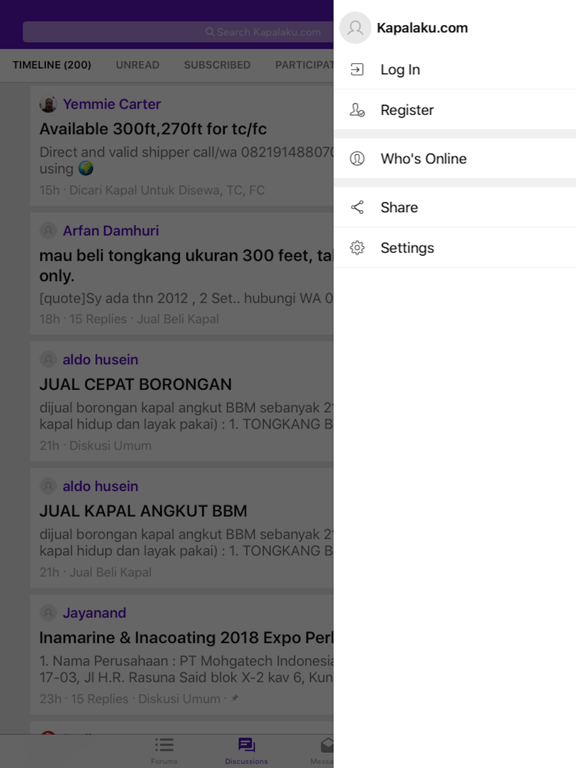Switch to the Subscribed tab
The width and height of the screenshot is (576, 768).
tap(217, 65)
